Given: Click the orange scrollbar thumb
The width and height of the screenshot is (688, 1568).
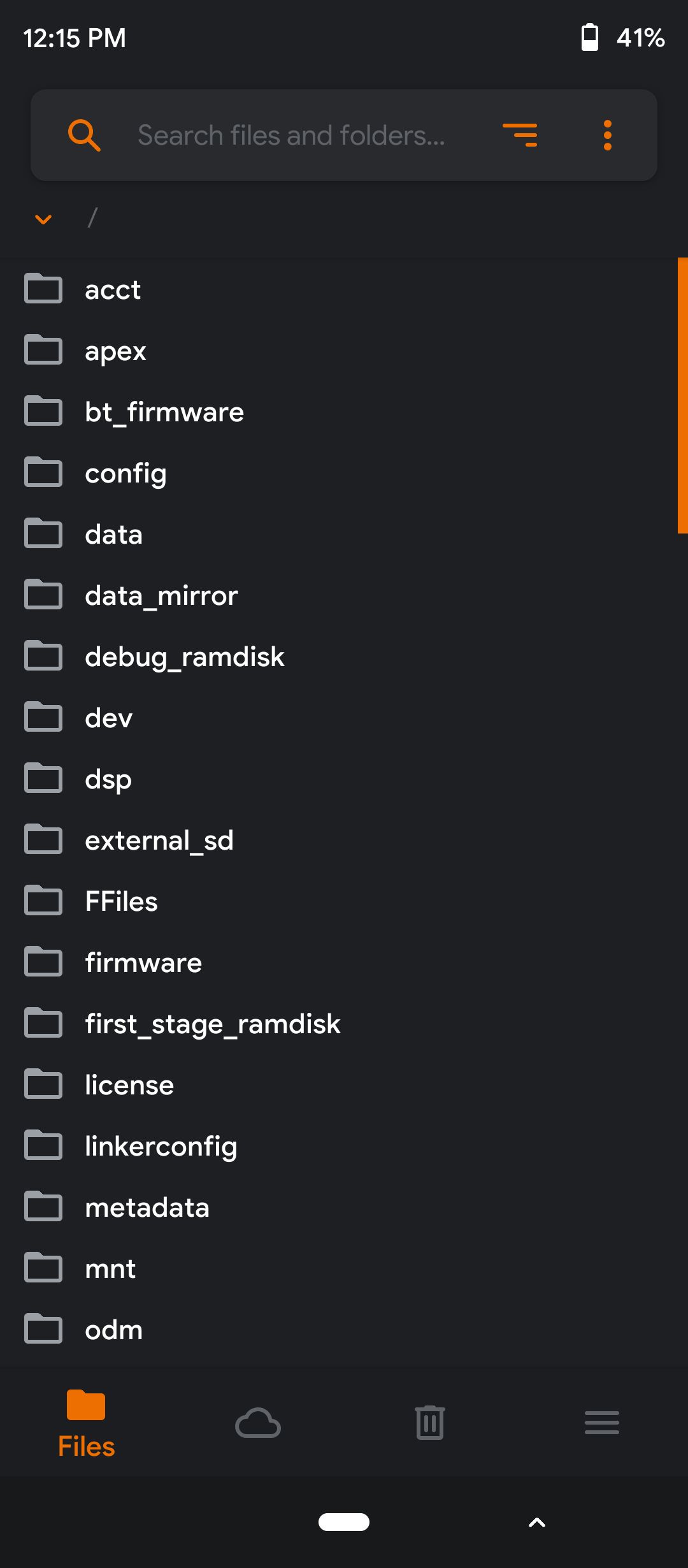Looking at the screenshot, I should tap(682, 395).
